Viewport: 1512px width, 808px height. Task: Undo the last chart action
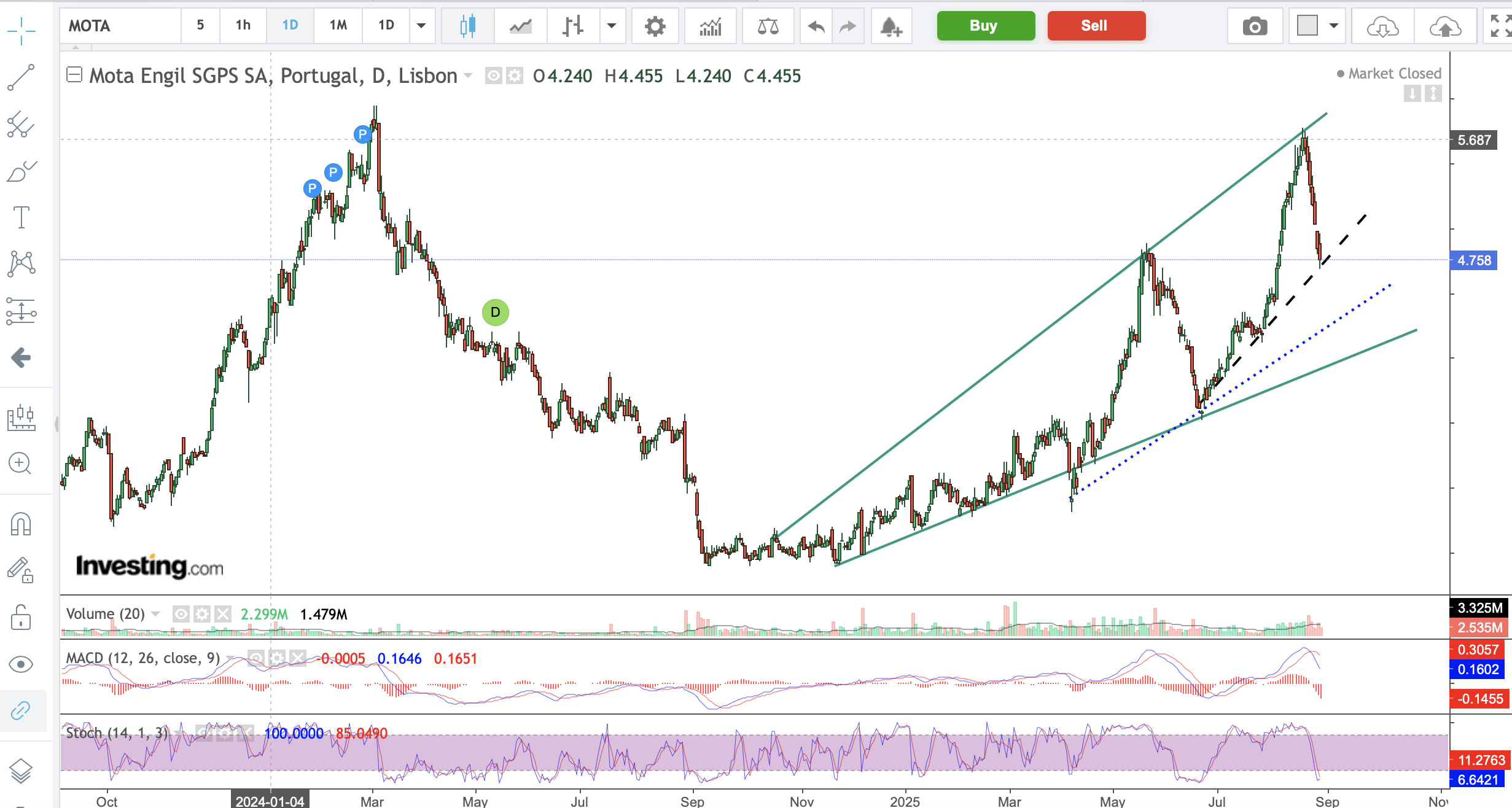(x=816, y=26)
